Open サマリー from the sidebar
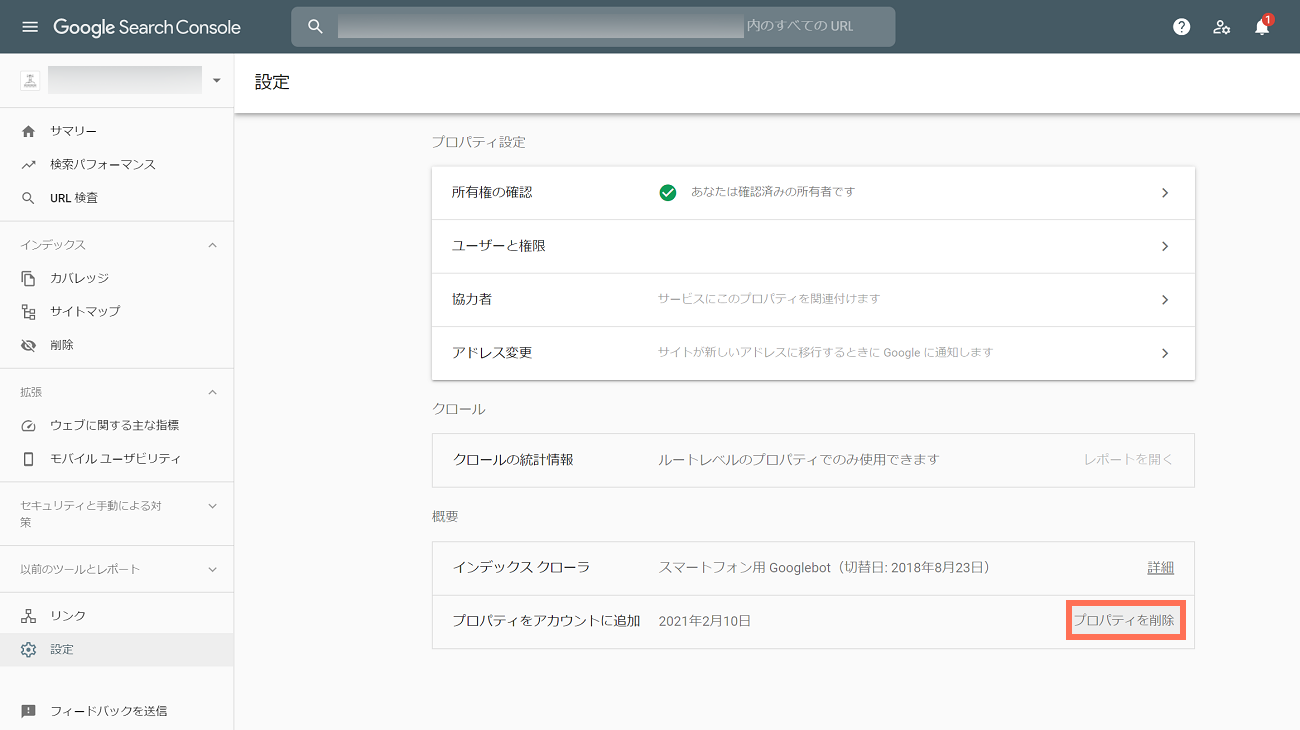The width and height of the screenshot is (1300, 730). pyautogui.click(x=73, y=131)
